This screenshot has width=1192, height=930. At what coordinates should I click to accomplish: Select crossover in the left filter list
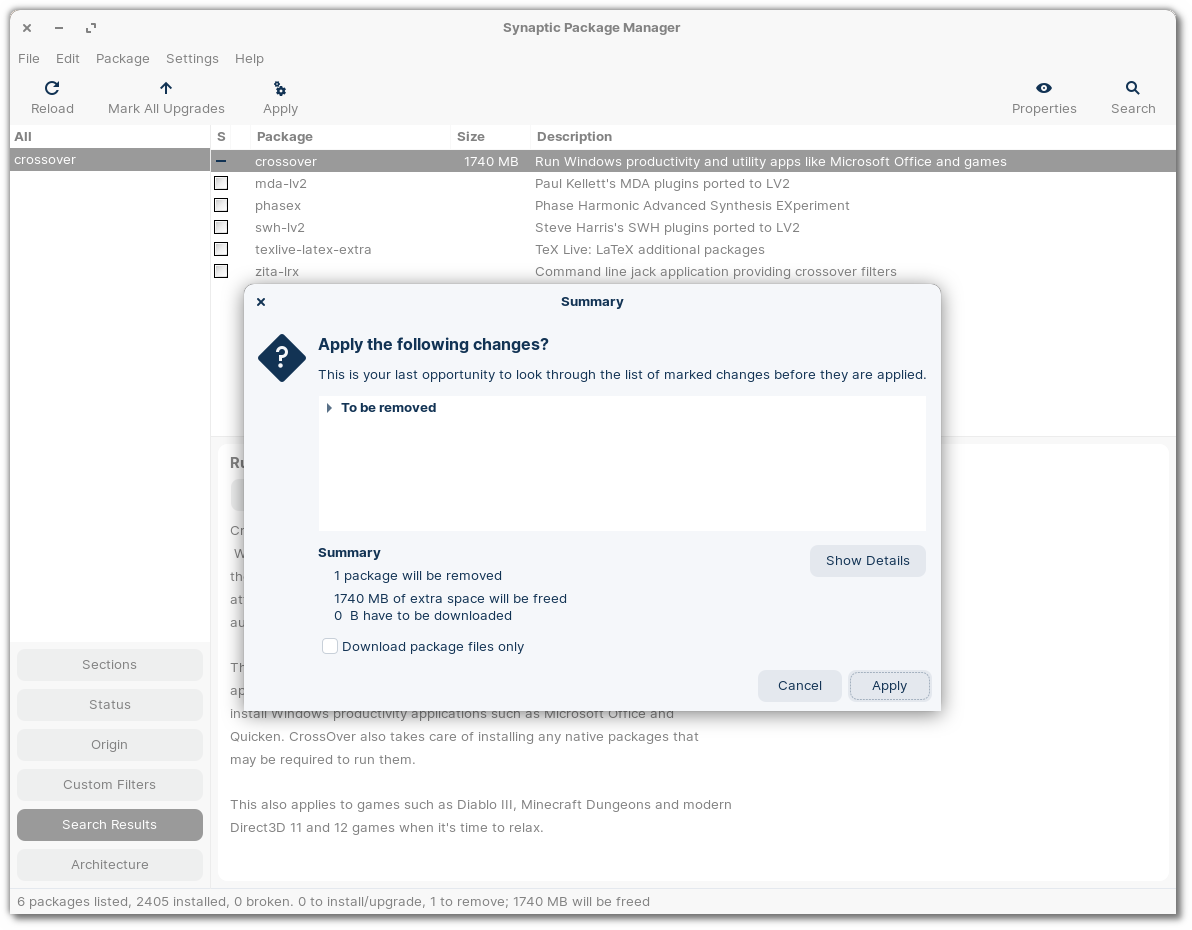pyautogui.click(x=109, y=160)
